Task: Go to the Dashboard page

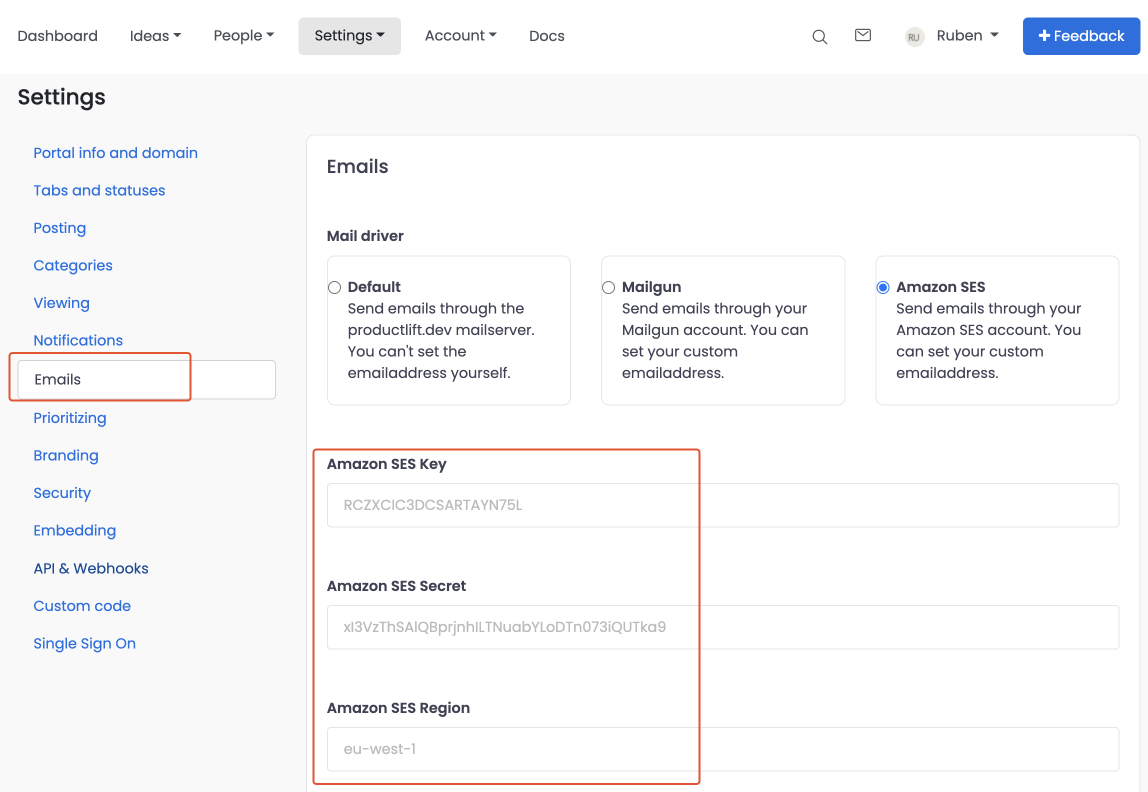Action: point(58,36)
